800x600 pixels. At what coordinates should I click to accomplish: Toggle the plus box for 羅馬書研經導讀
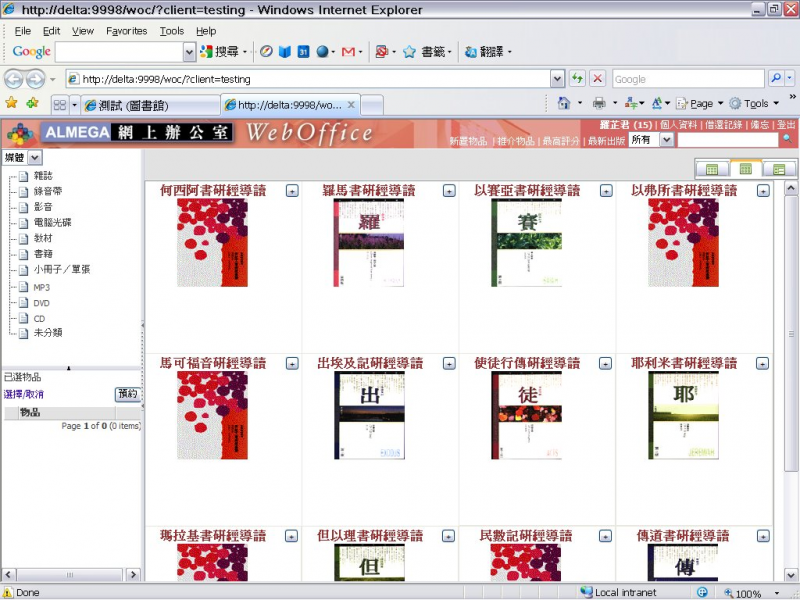point(449,191)
